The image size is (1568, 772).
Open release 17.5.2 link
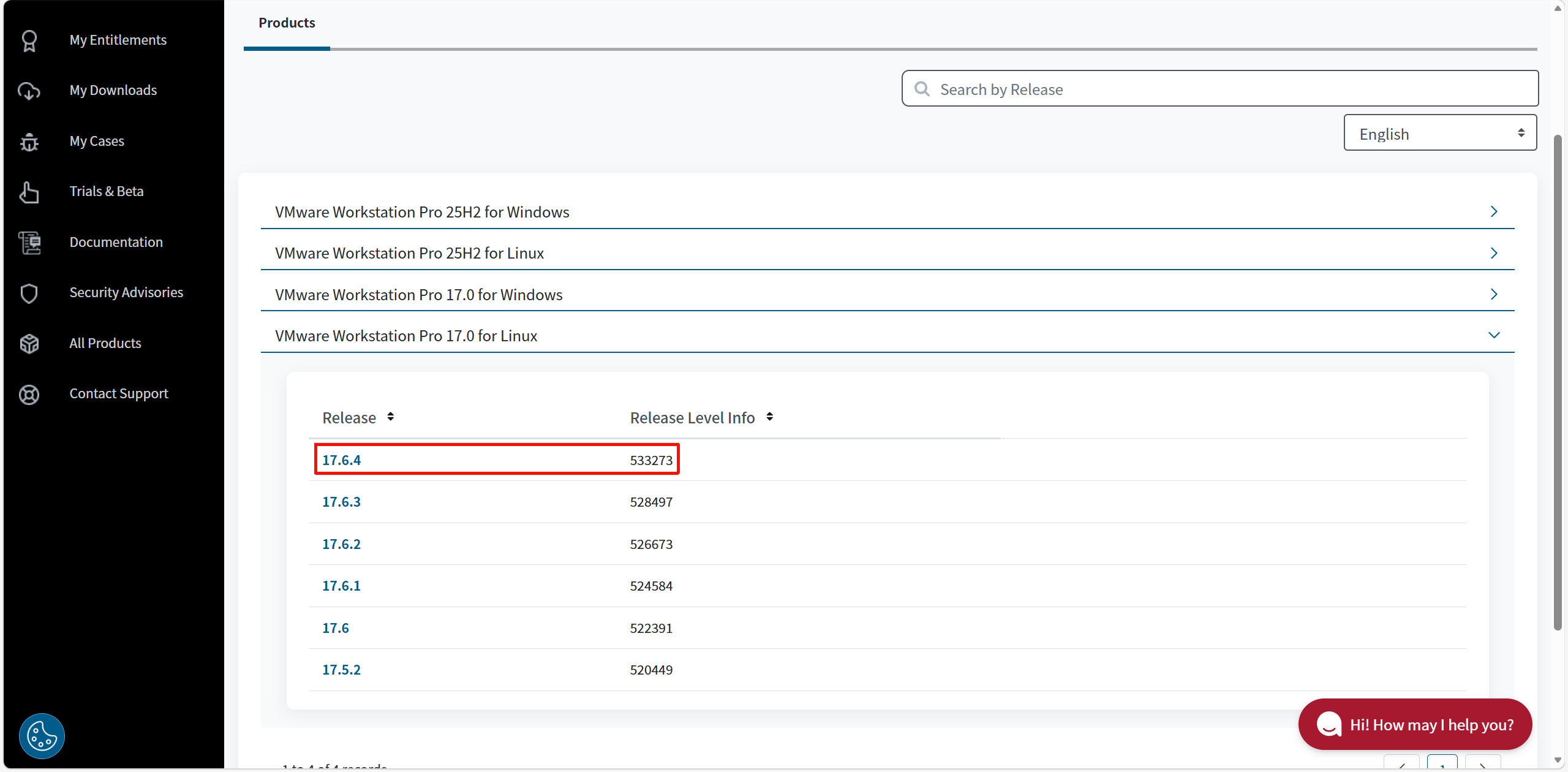(x=341, y=670)
